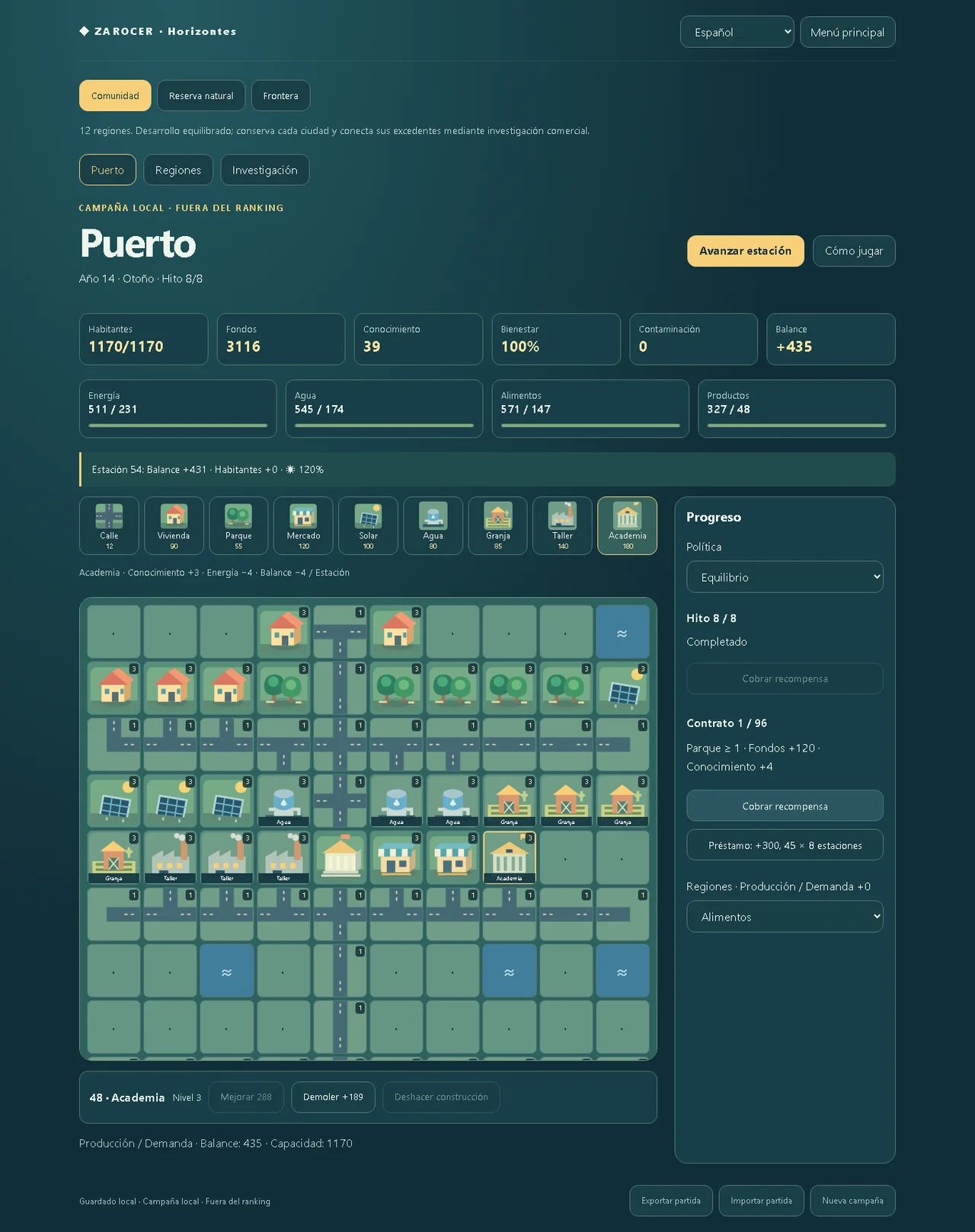Click the Productos 327 / 48 resource card
This screenshot has height=1232, width=975.
pos(797,409)
